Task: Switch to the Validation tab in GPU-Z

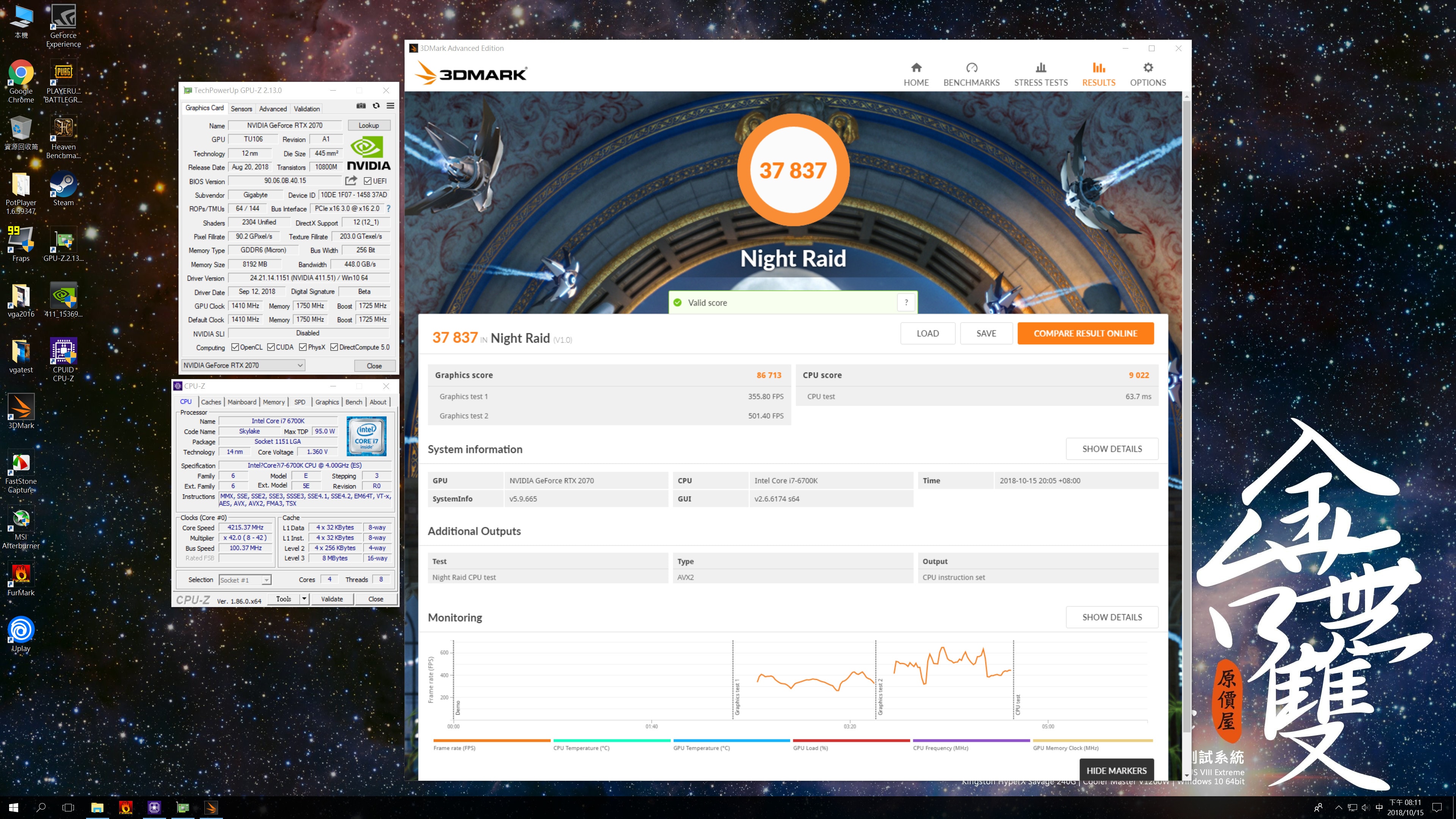Action: tap(307, 108)
